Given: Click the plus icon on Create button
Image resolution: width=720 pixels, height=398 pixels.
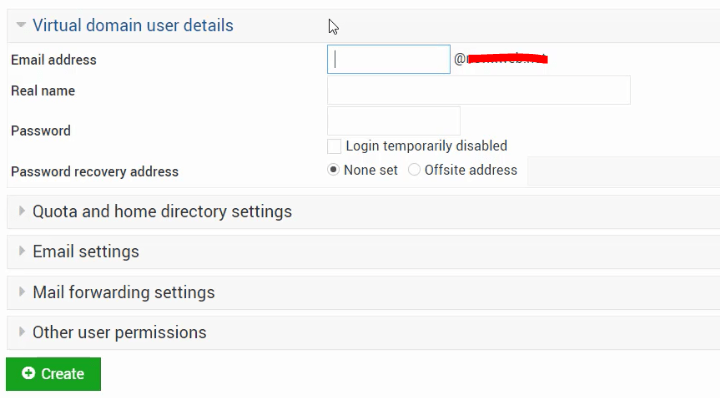Looking at the screenshot, I should pos(28,373).
